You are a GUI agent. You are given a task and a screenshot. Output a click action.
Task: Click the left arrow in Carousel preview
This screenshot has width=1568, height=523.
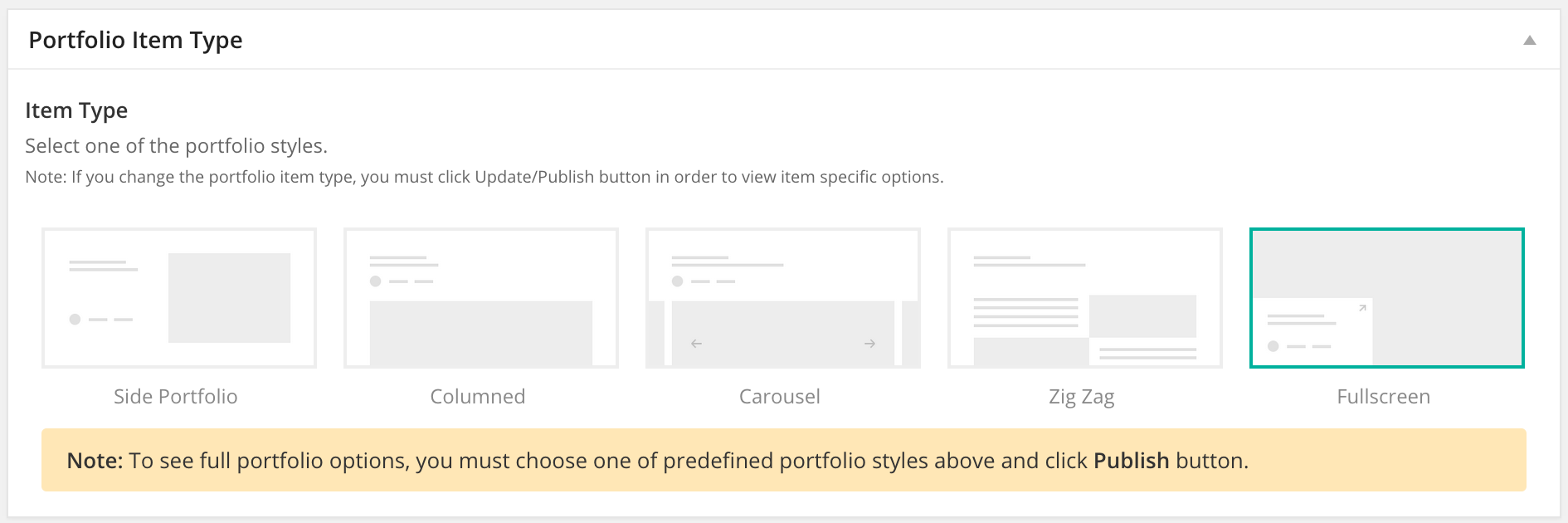(697, 344)
